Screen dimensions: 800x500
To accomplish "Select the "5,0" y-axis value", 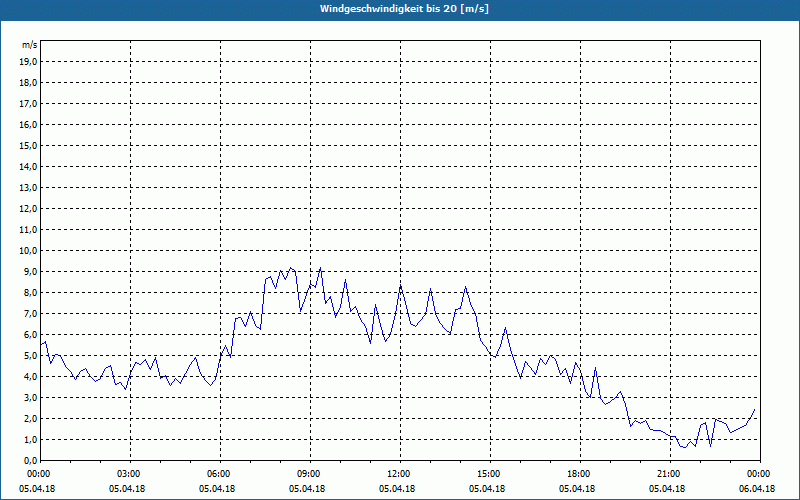I will click(x=31, y=356).
